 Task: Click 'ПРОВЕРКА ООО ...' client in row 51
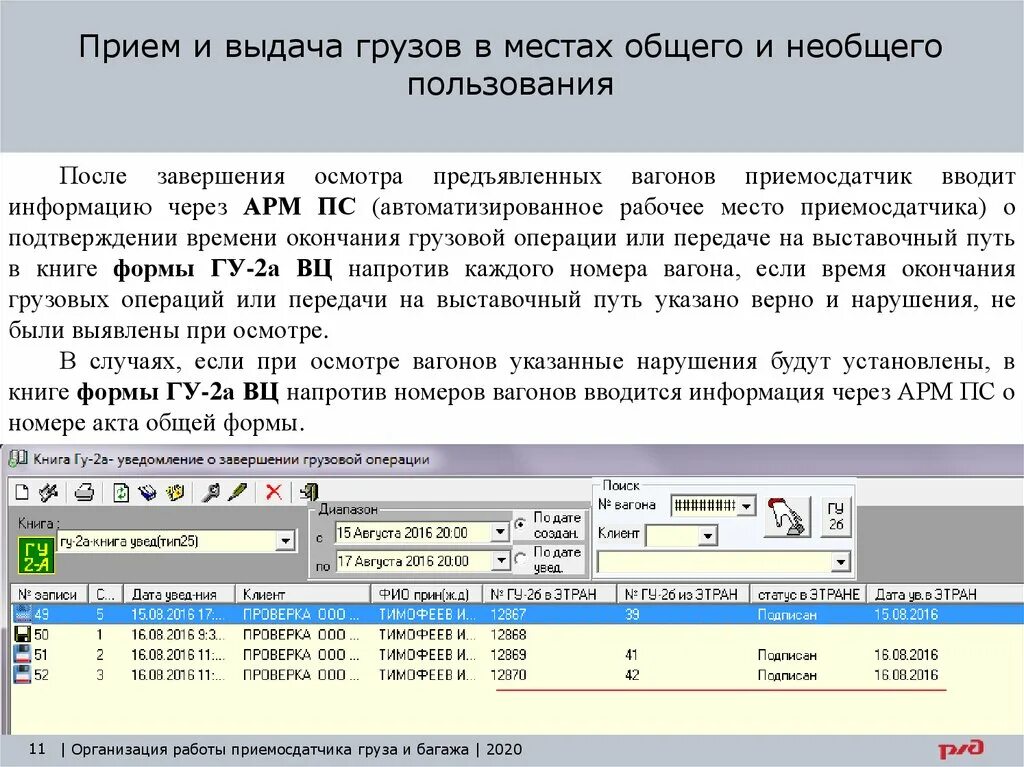click(301, 655)
